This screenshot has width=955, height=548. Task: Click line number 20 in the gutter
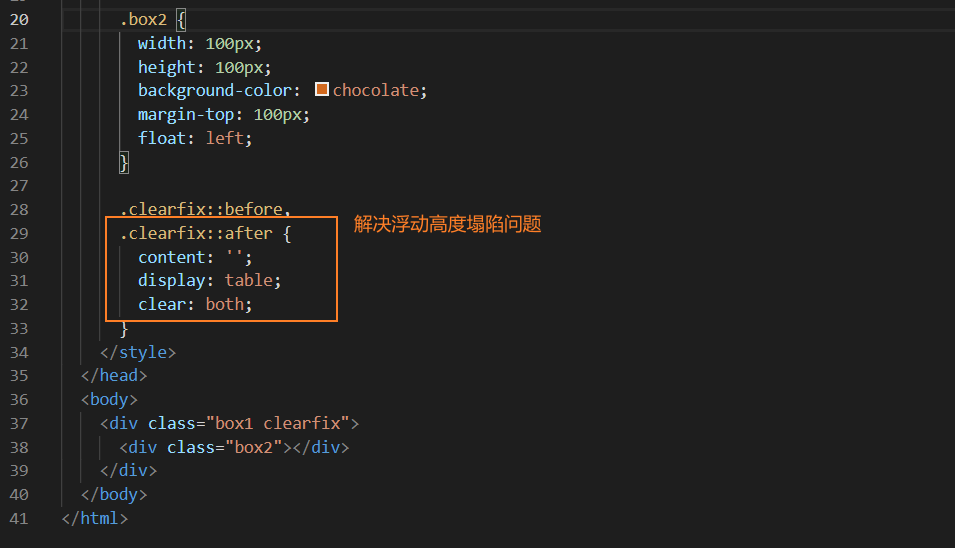tap(19, 20)
